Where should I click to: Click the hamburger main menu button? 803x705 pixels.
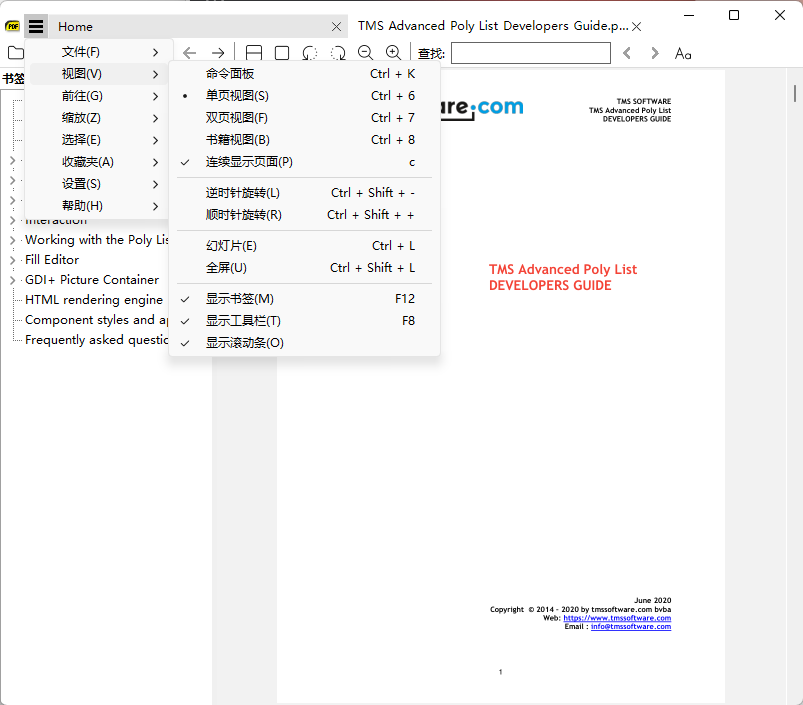(36, 26)
